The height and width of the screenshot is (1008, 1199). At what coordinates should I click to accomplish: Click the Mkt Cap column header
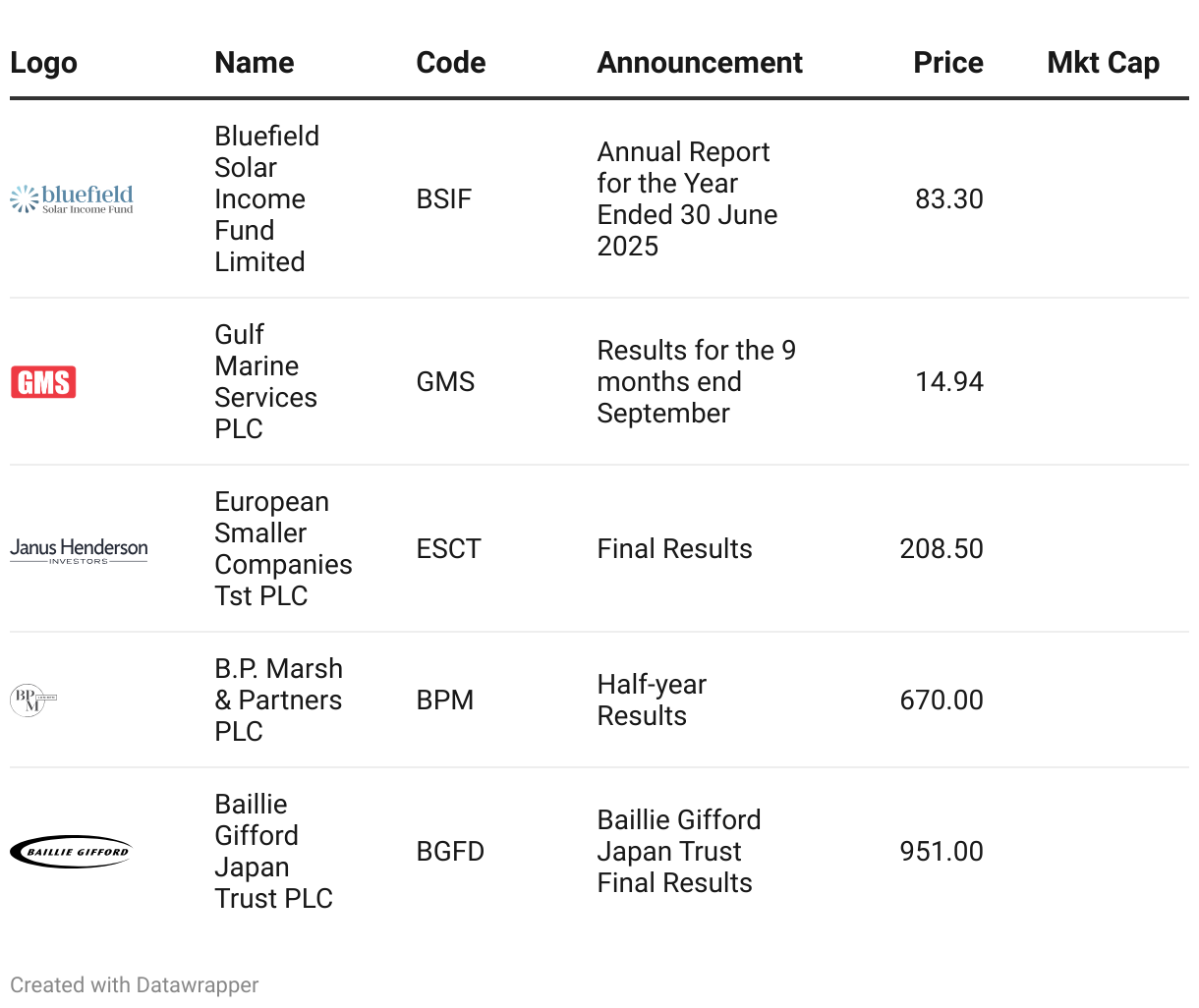tap(1104, 63)
